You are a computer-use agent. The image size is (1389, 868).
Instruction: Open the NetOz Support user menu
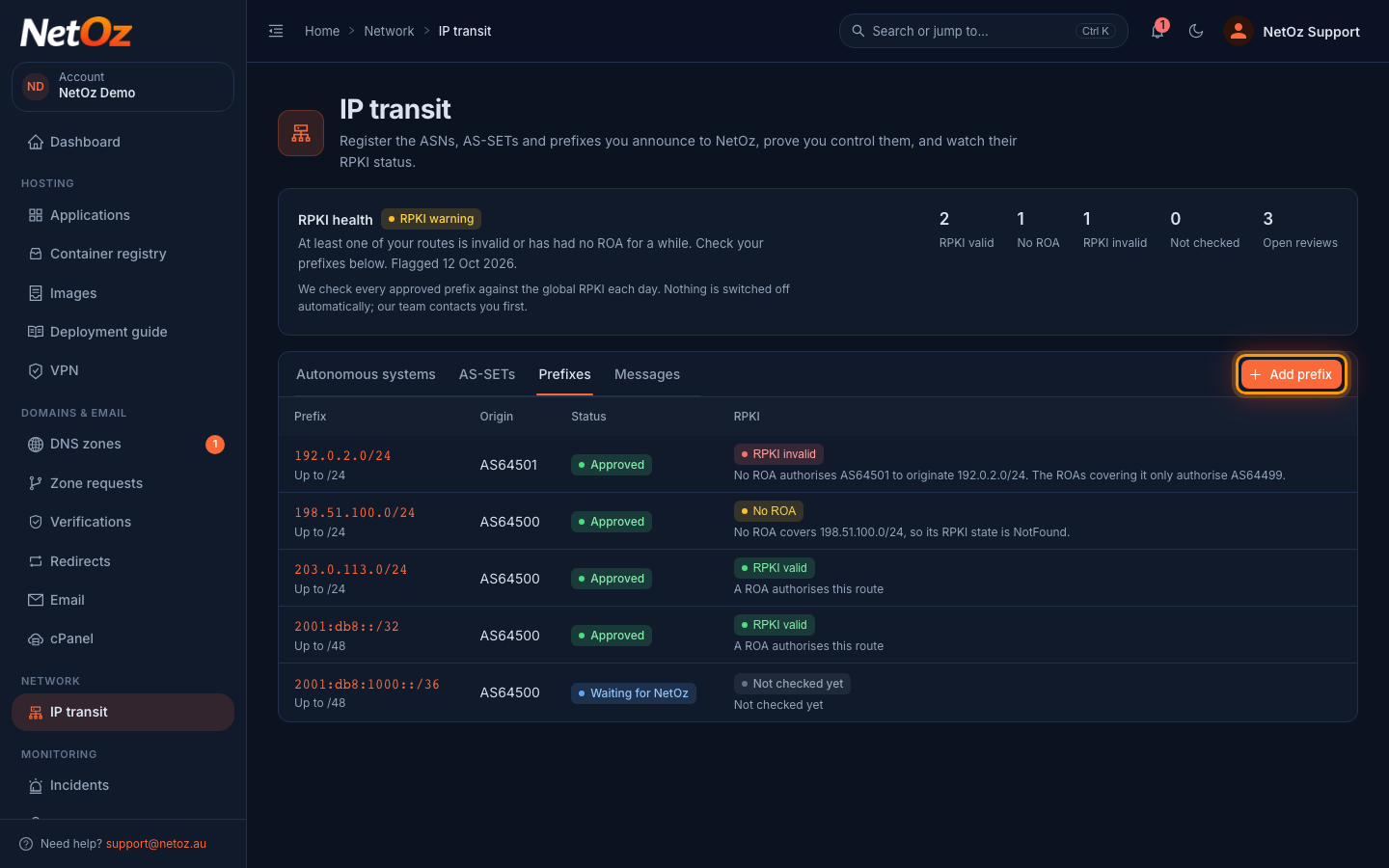1292,31
